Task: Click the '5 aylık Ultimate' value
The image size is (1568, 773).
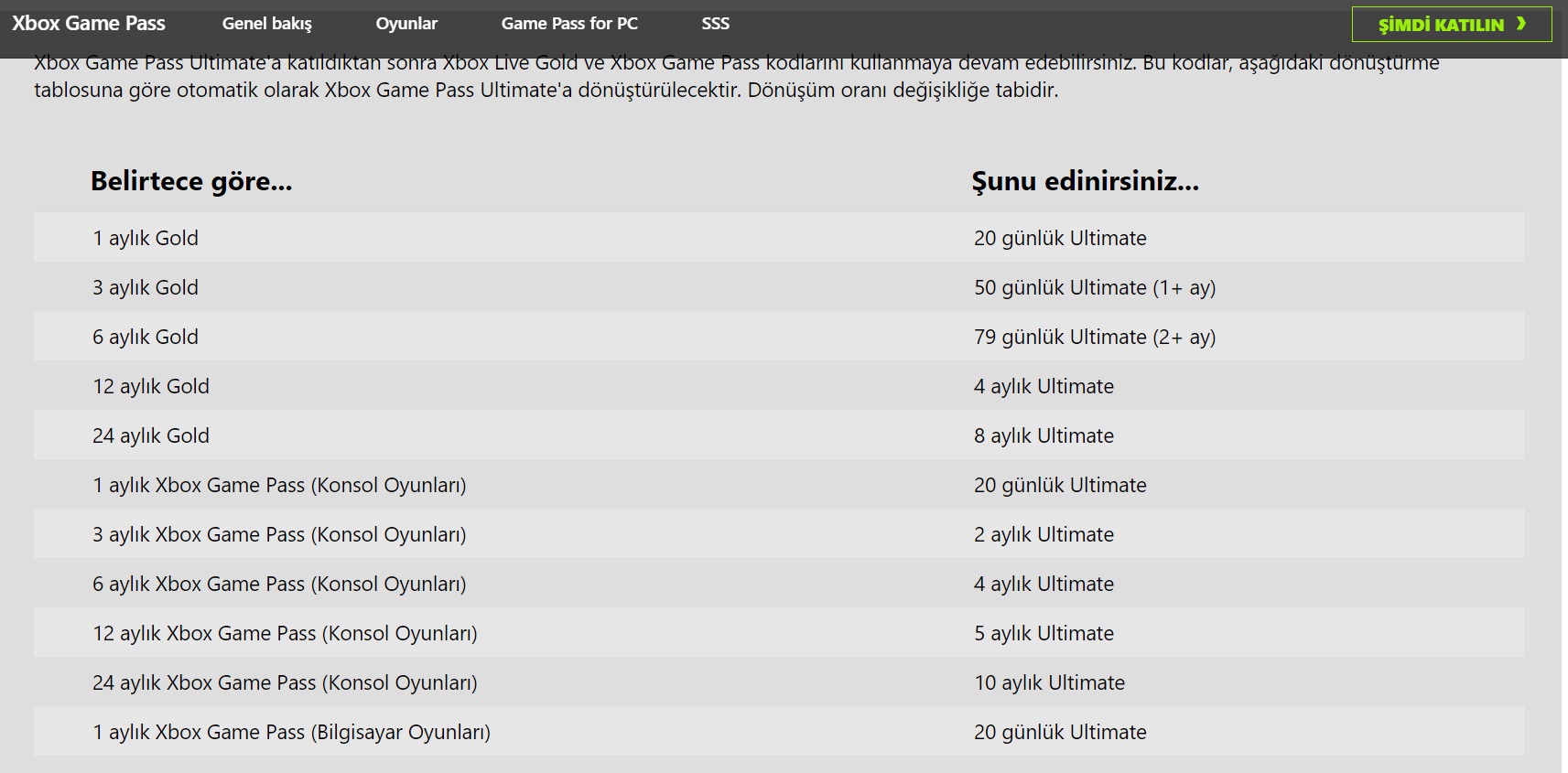Action: tap(1044, 633)
